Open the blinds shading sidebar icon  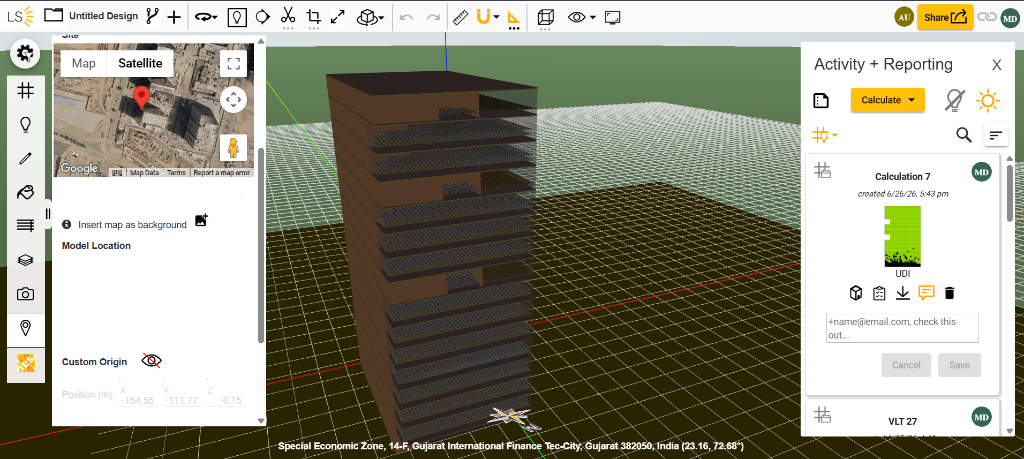[25, 225]
